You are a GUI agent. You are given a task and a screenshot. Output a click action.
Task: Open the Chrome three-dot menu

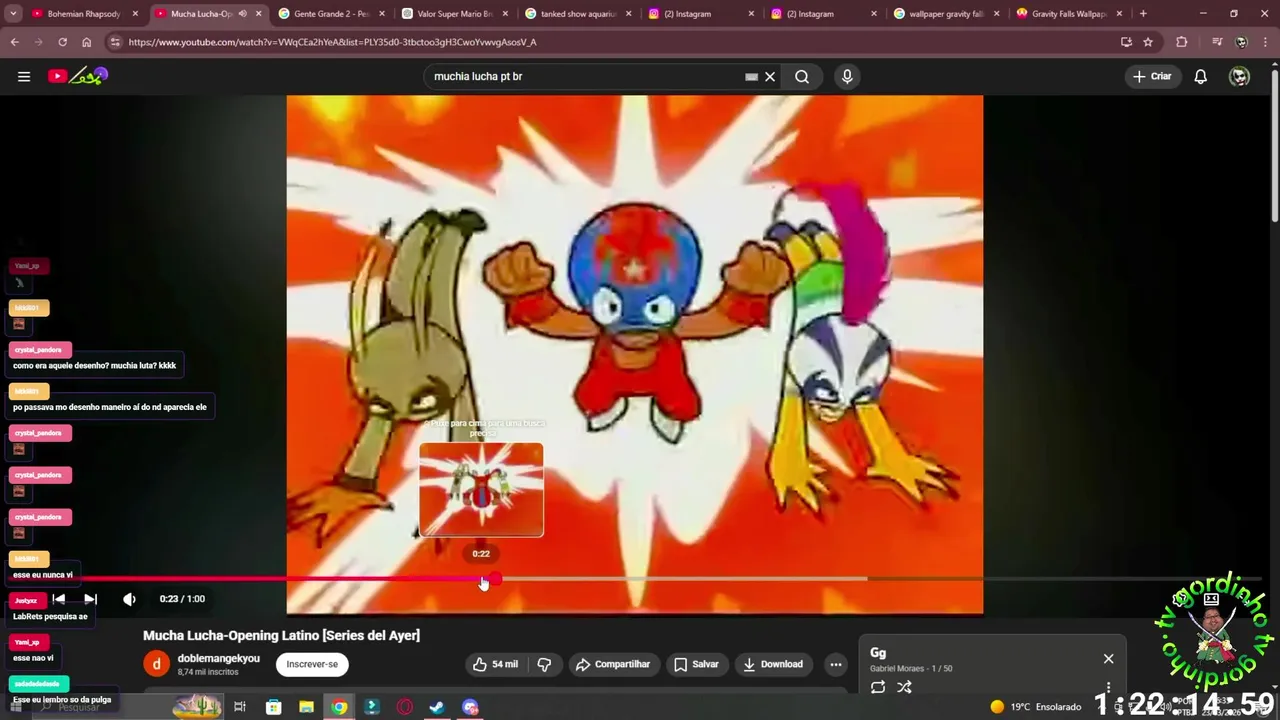(x=1266, y=42)
